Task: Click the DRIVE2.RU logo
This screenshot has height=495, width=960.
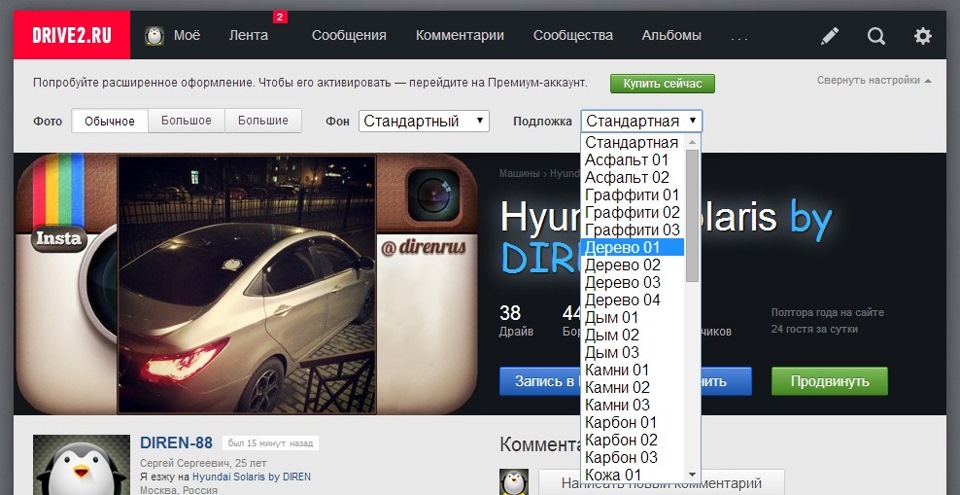Action: [x=72, y=35]
